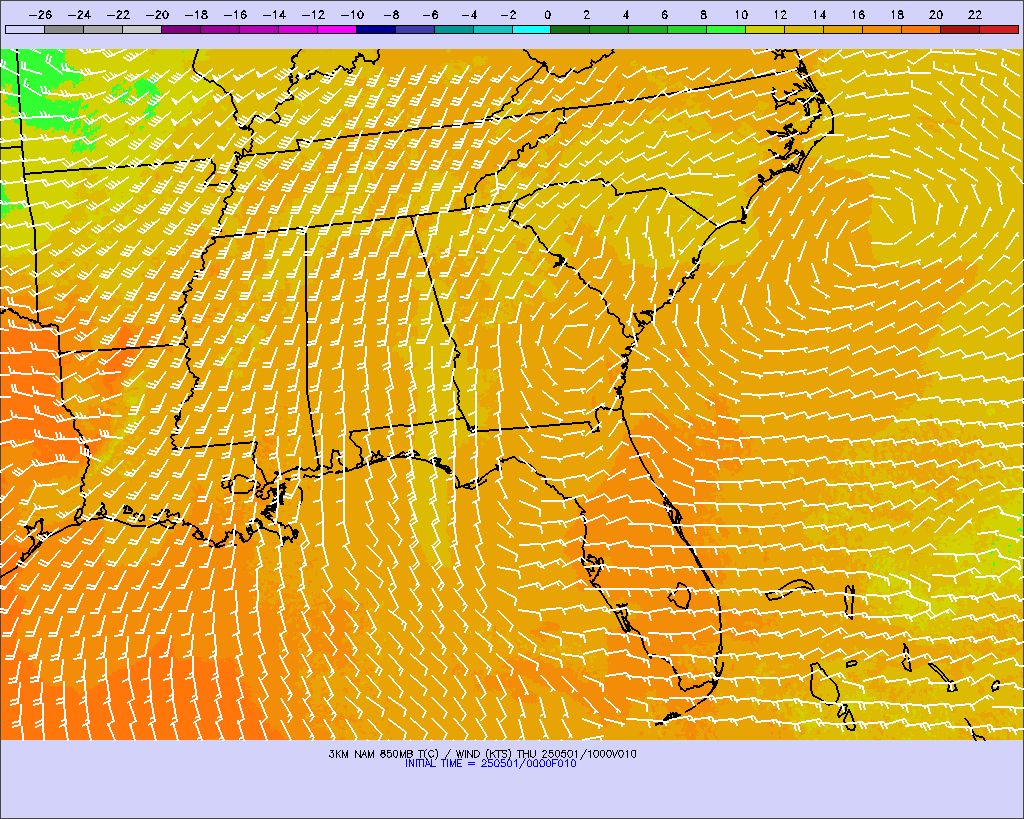The image size is (1024, 819).
Task: Click the green swatch between 6 and 8
Action: click(x=687, y=29)
